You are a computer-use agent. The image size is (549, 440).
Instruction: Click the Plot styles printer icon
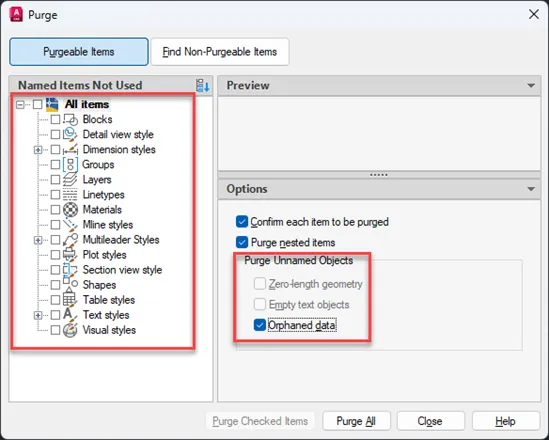point(70,255)
